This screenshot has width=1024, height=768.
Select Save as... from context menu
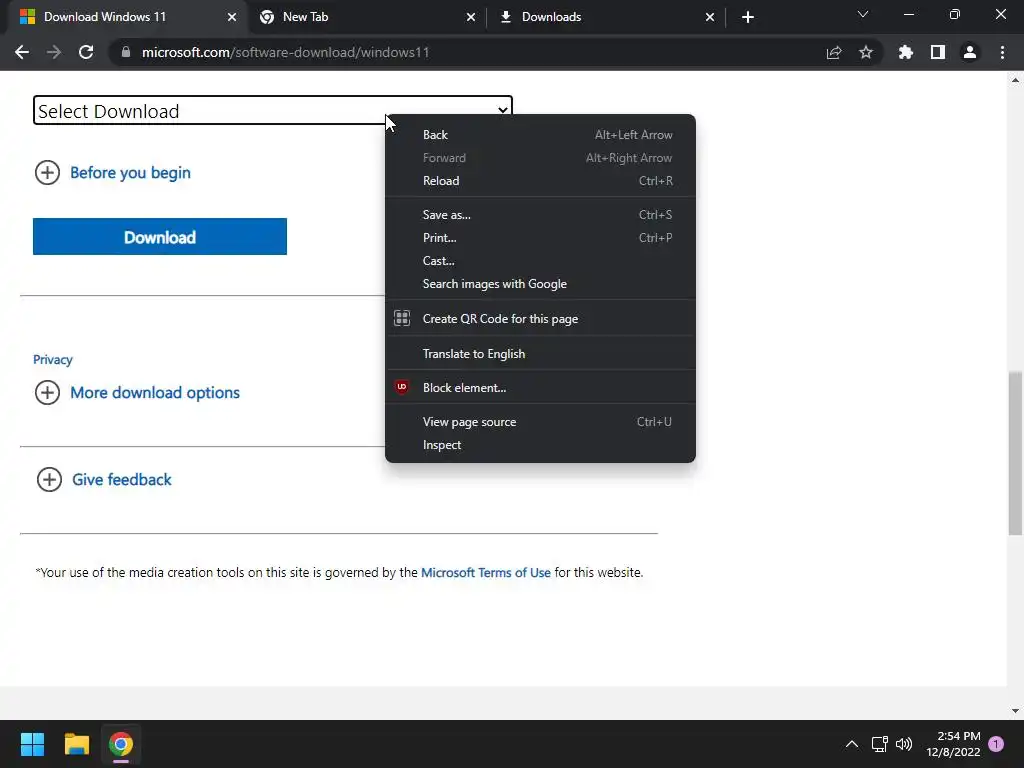pyautogui.click(x=540, y=215)
